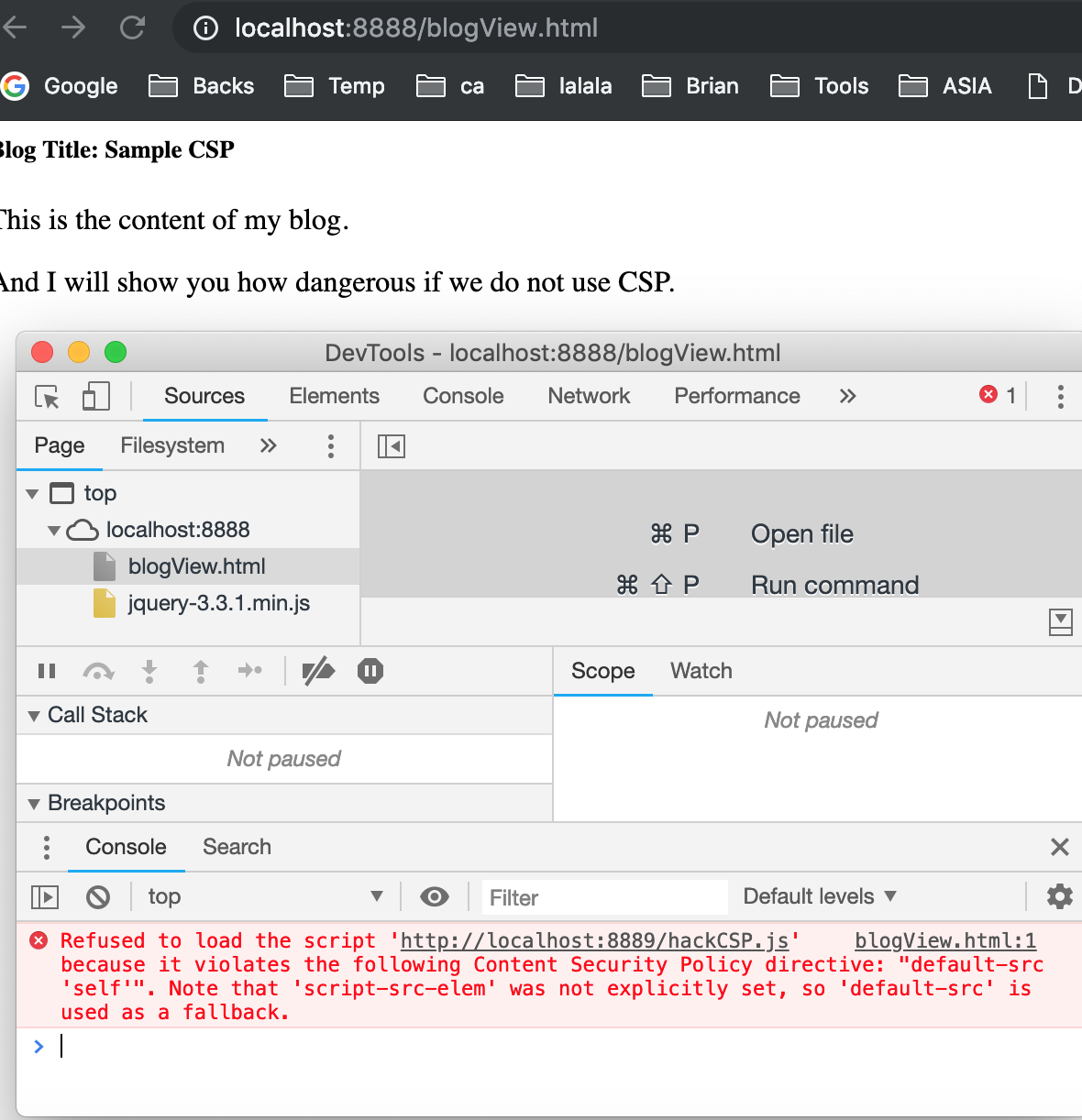Screen dimensions: 1082x1120
Task: Open the top execution context dropdown
Action: [265, 896]
